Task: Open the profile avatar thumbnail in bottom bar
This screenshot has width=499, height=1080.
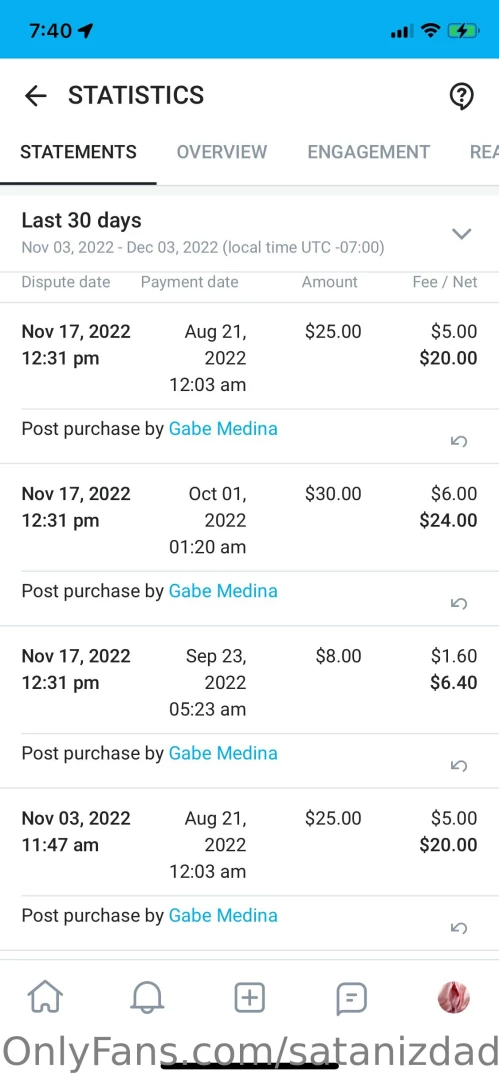Action: [x=454, y=997]
